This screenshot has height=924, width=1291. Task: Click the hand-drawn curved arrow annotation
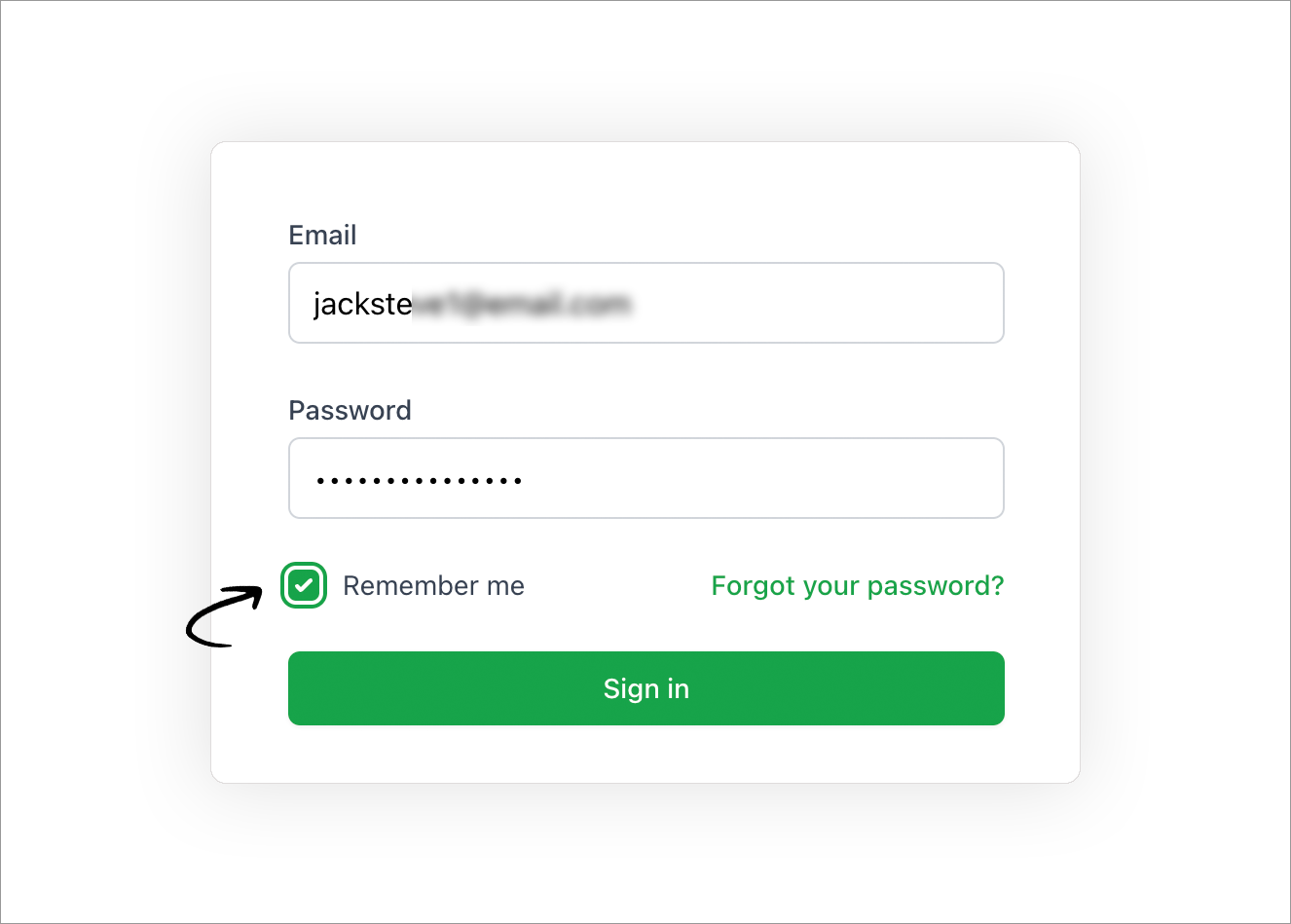point(225,616)
